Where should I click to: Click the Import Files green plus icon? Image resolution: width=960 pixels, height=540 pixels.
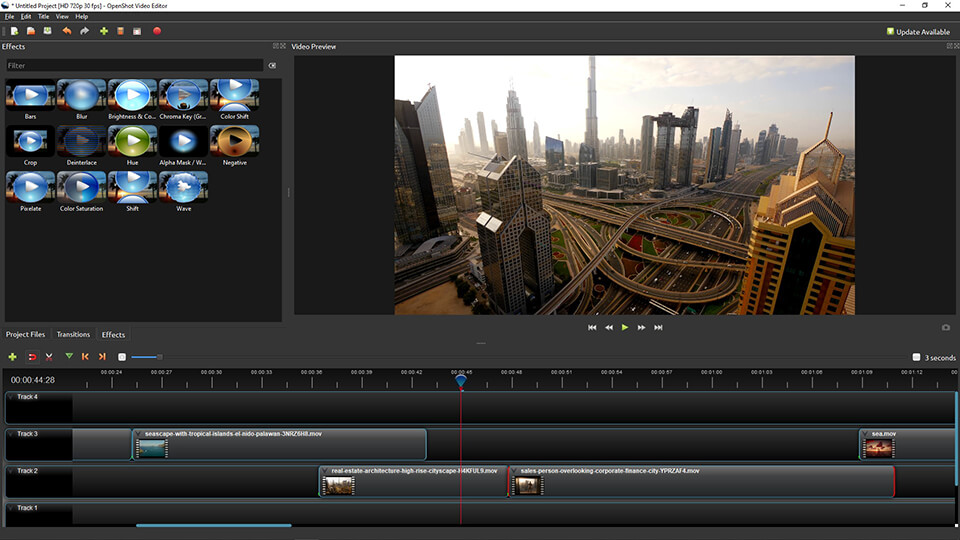103,31
